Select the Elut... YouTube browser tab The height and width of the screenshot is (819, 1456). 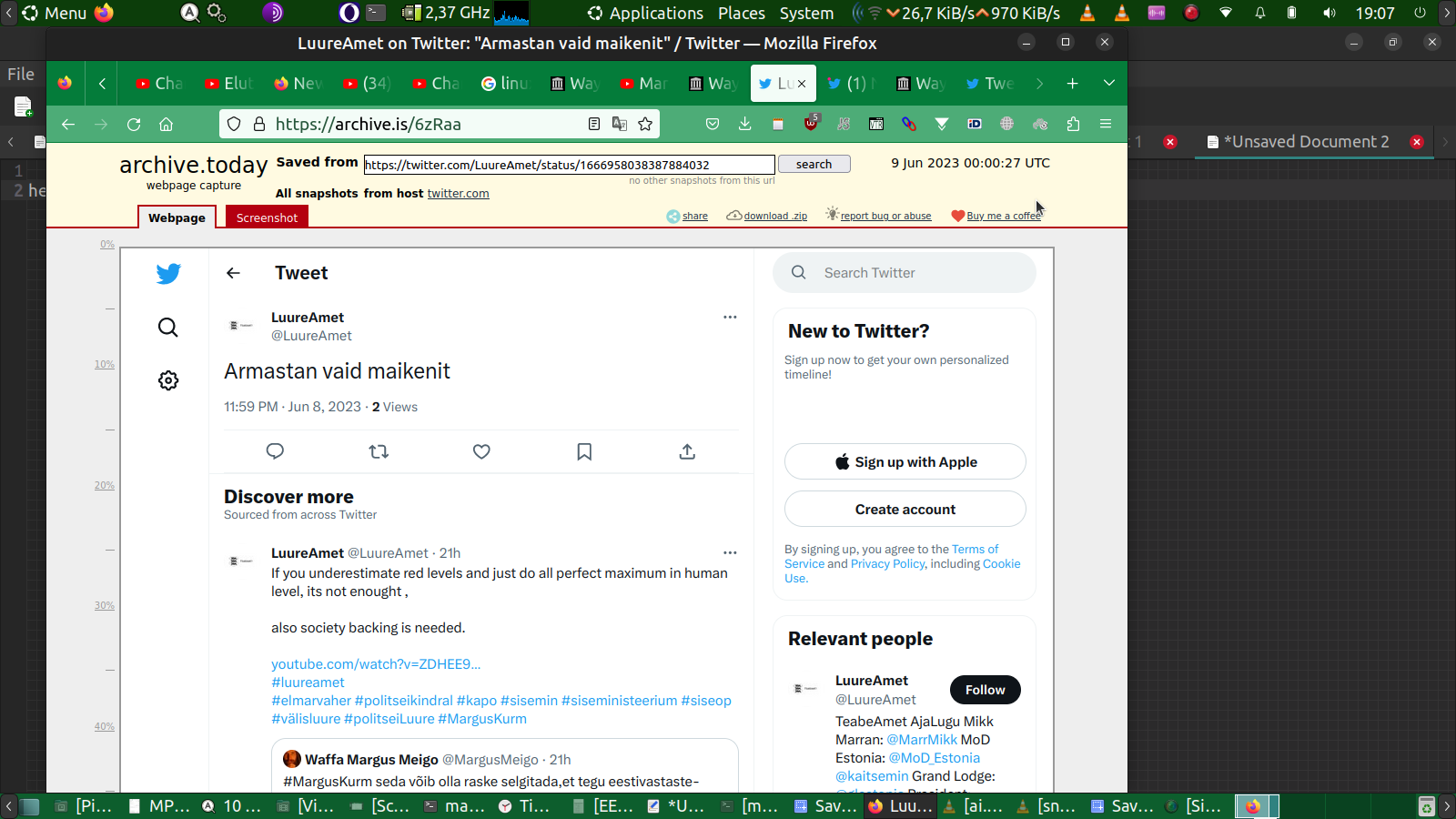point(229,83)
